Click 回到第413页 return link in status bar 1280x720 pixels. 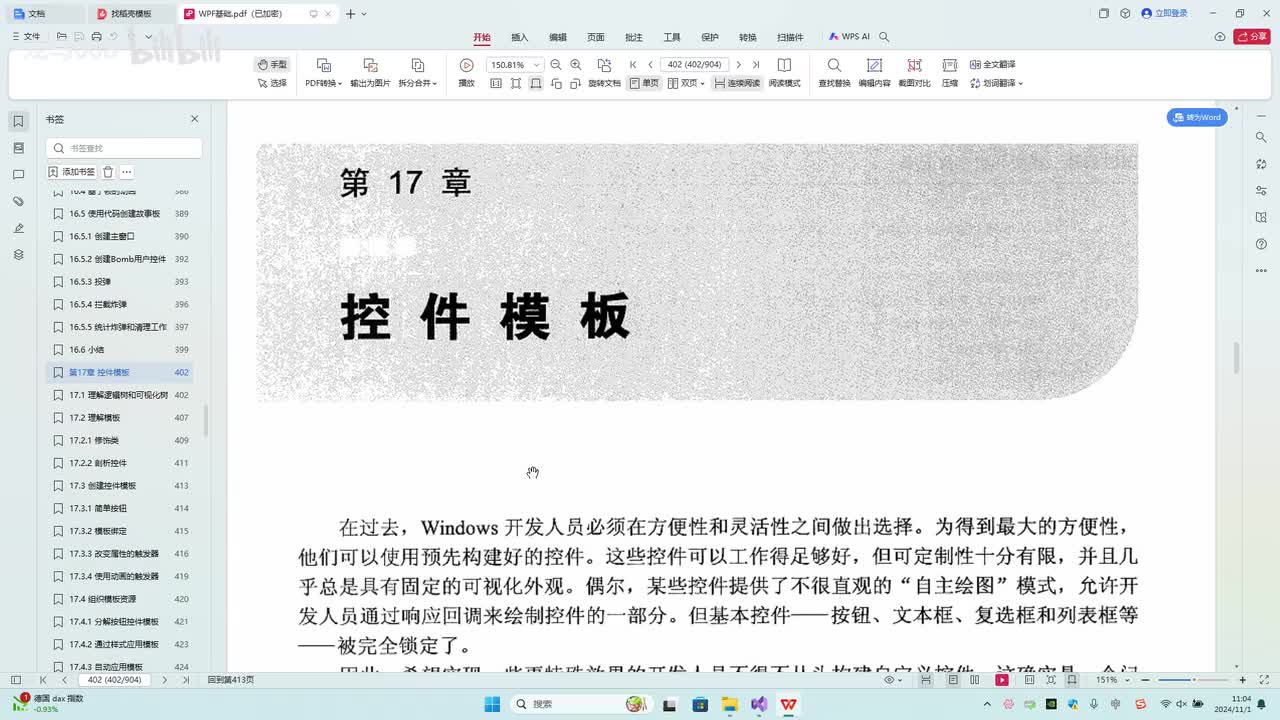231,680
